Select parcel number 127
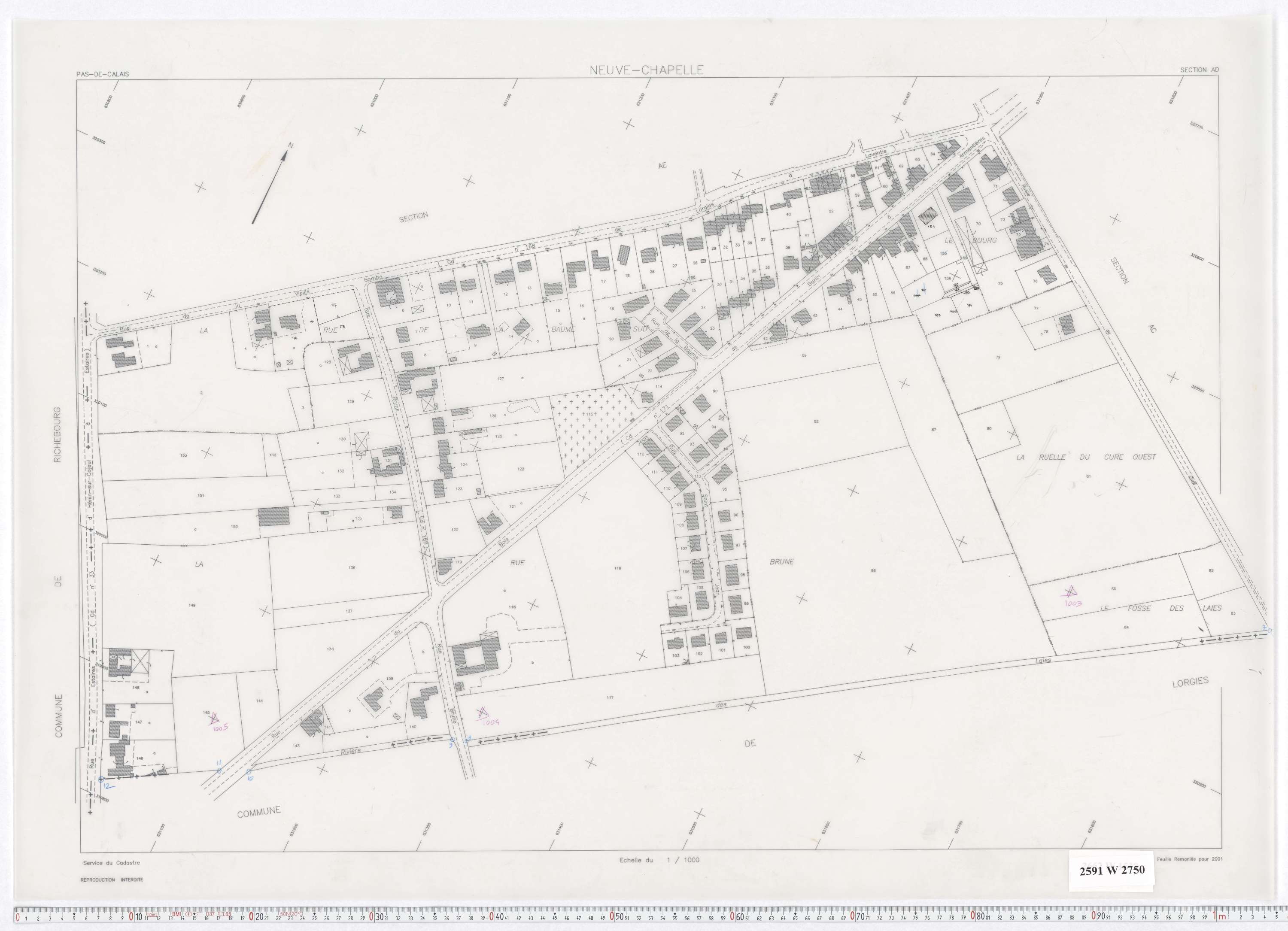The image size is (1288, 931). pos(500,379)
